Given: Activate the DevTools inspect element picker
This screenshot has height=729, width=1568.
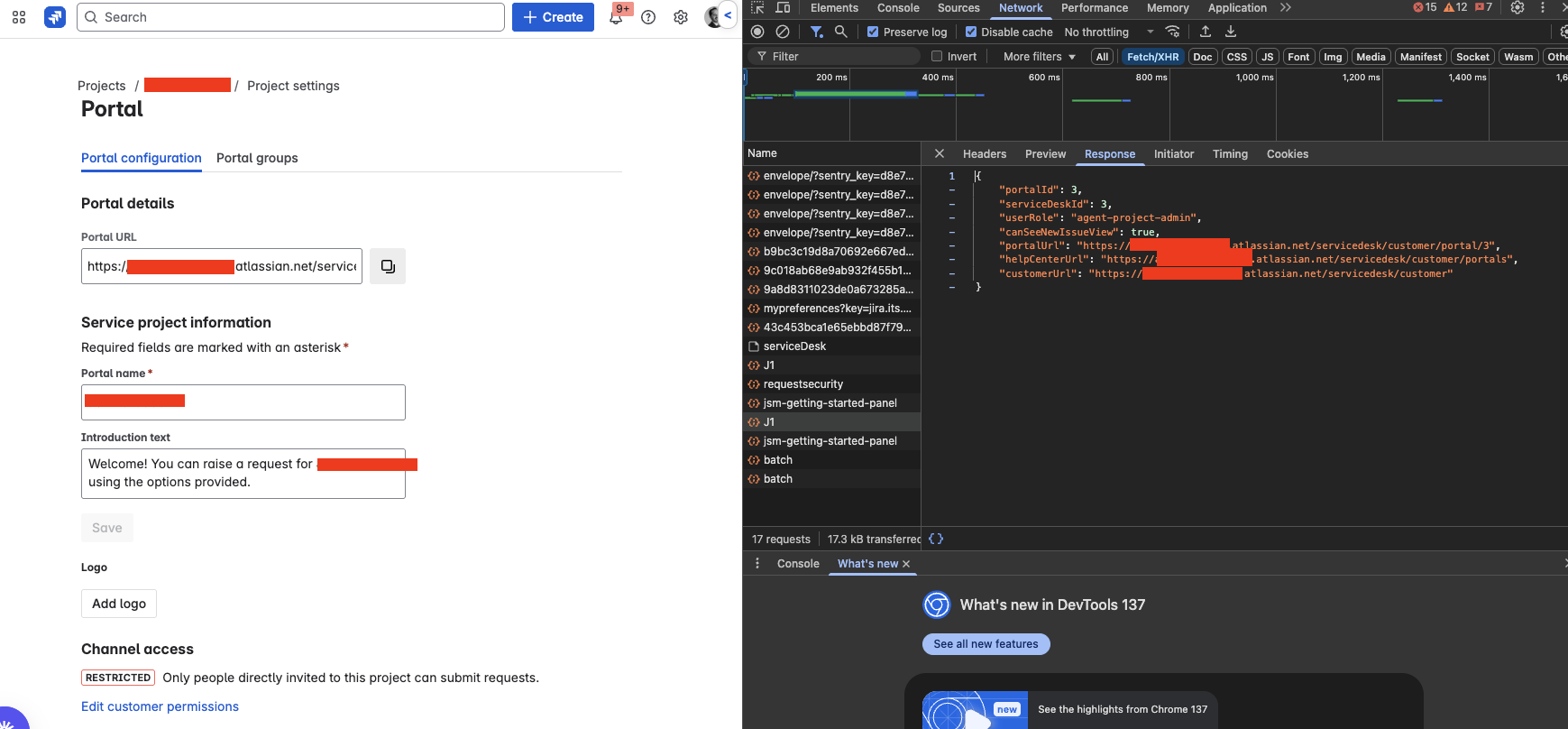Looking at the screenshot, I should (757, 7).
